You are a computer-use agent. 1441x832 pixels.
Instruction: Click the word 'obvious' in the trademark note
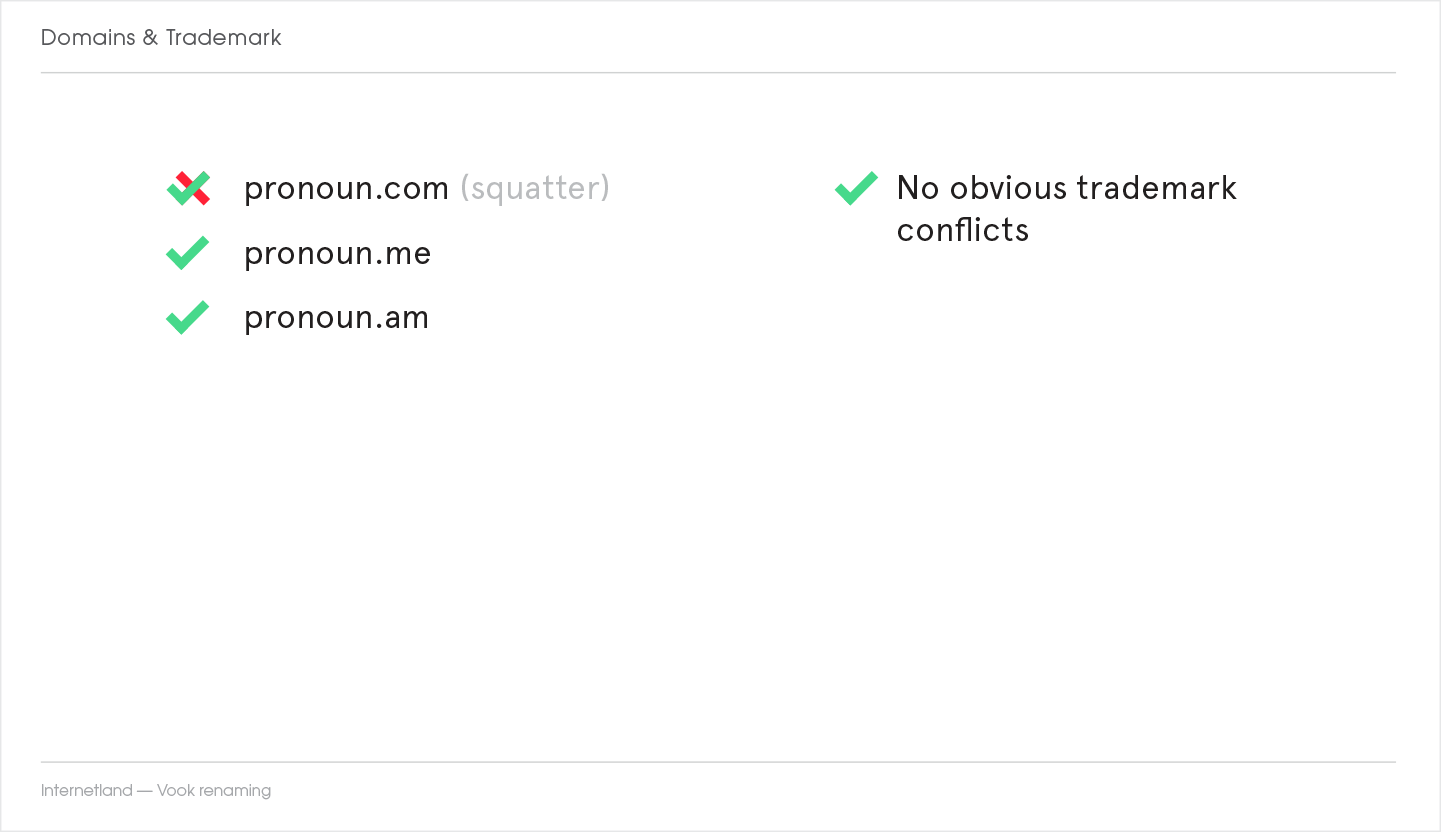(1007, 188)
